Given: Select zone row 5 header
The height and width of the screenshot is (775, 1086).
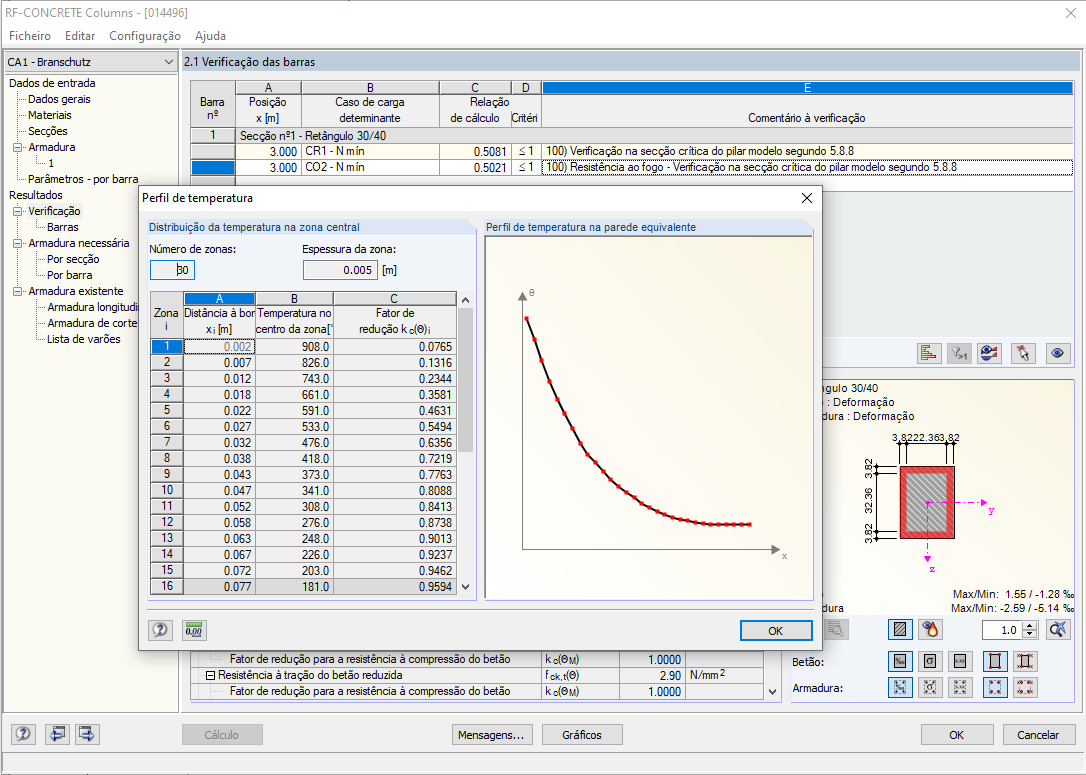Looking at the screenshot, I should (167, 410).
